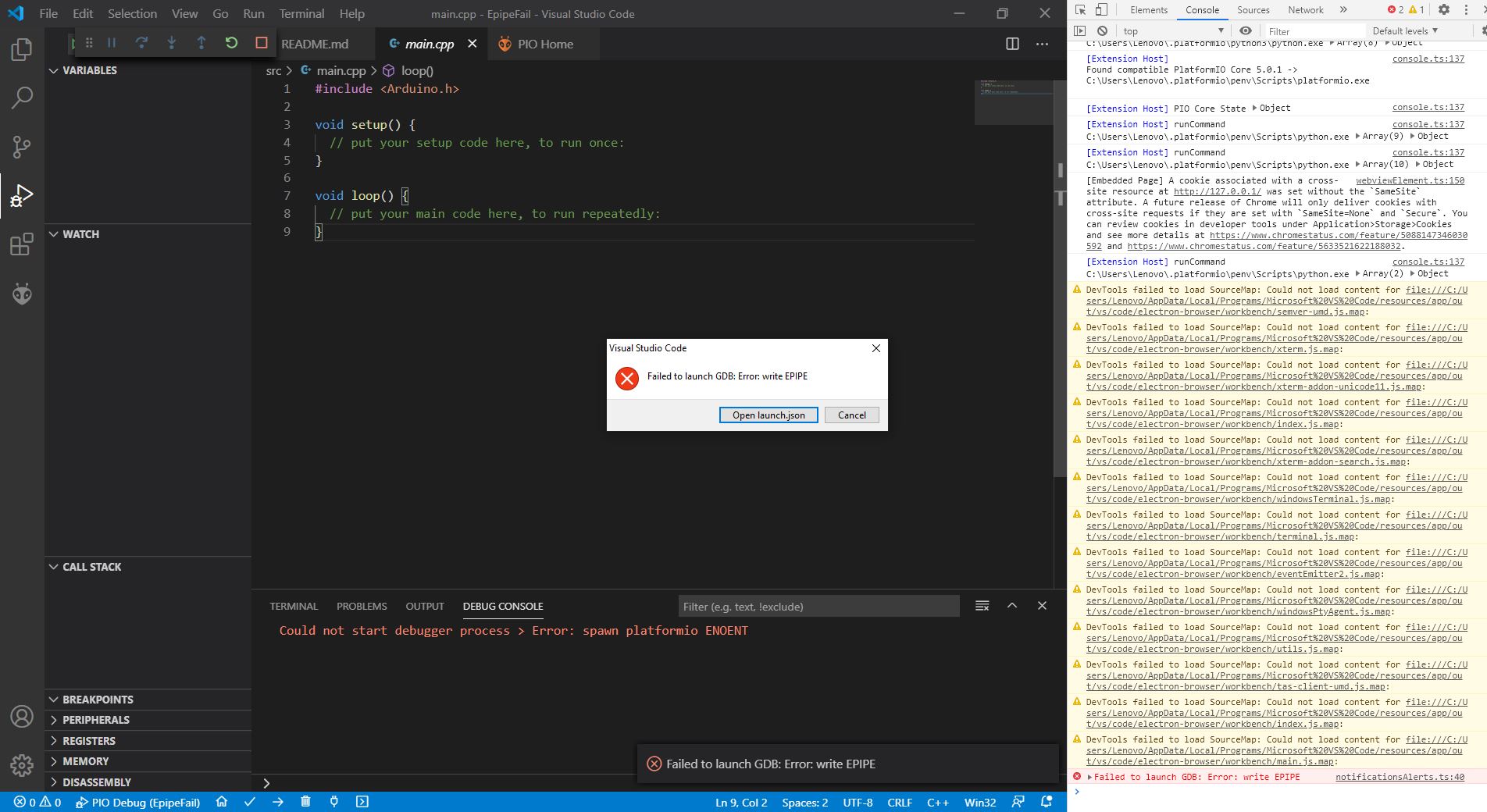Close the Visual Studio Code error dialog

tap(876, 348)
